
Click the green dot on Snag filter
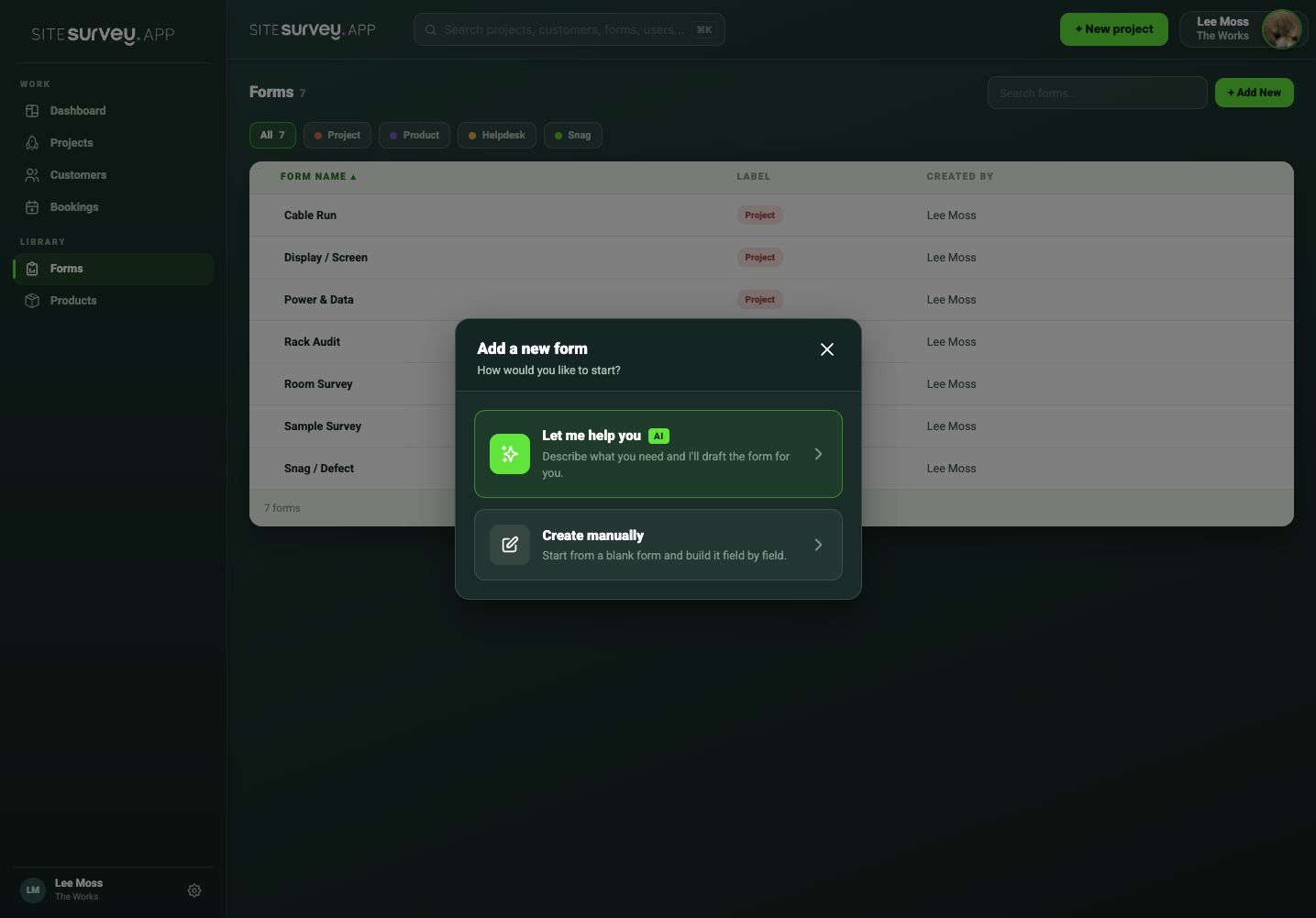click(558, 136)
